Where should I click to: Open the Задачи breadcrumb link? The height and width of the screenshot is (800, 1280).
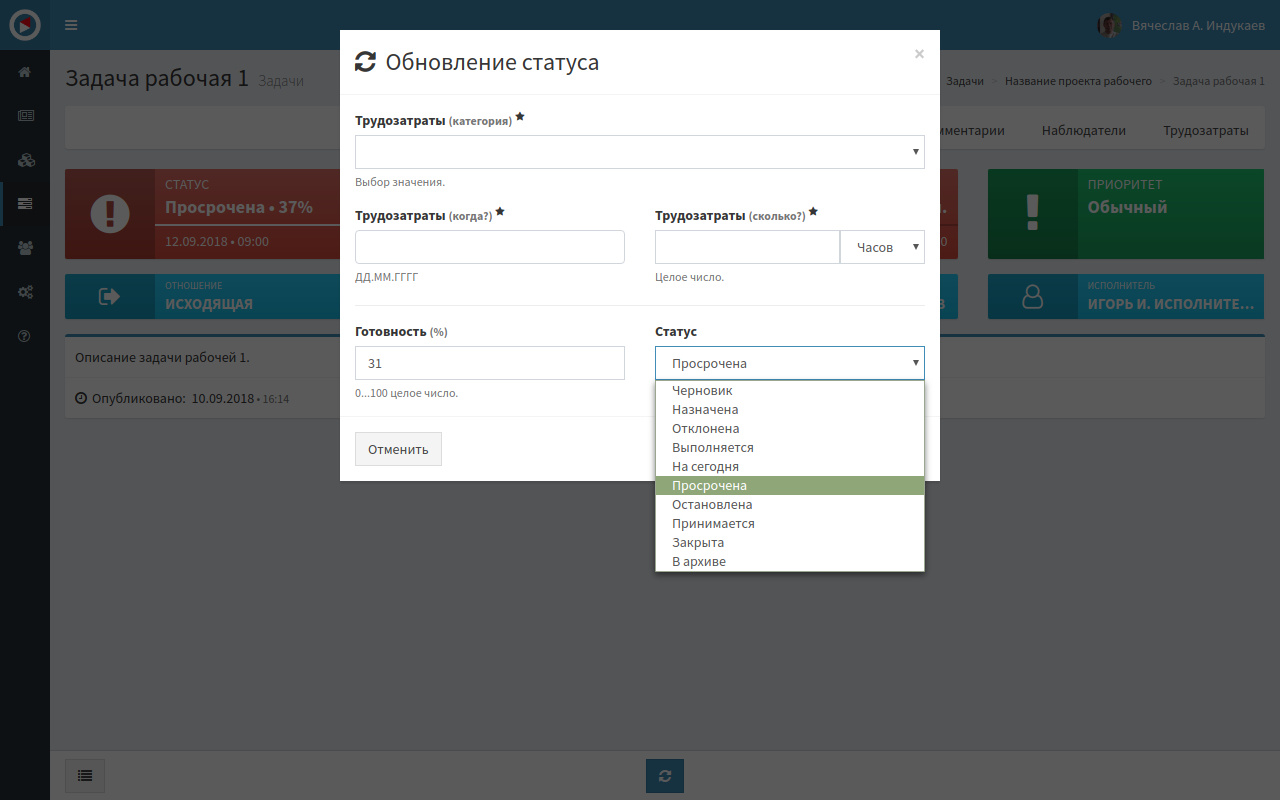click(965, 81)
